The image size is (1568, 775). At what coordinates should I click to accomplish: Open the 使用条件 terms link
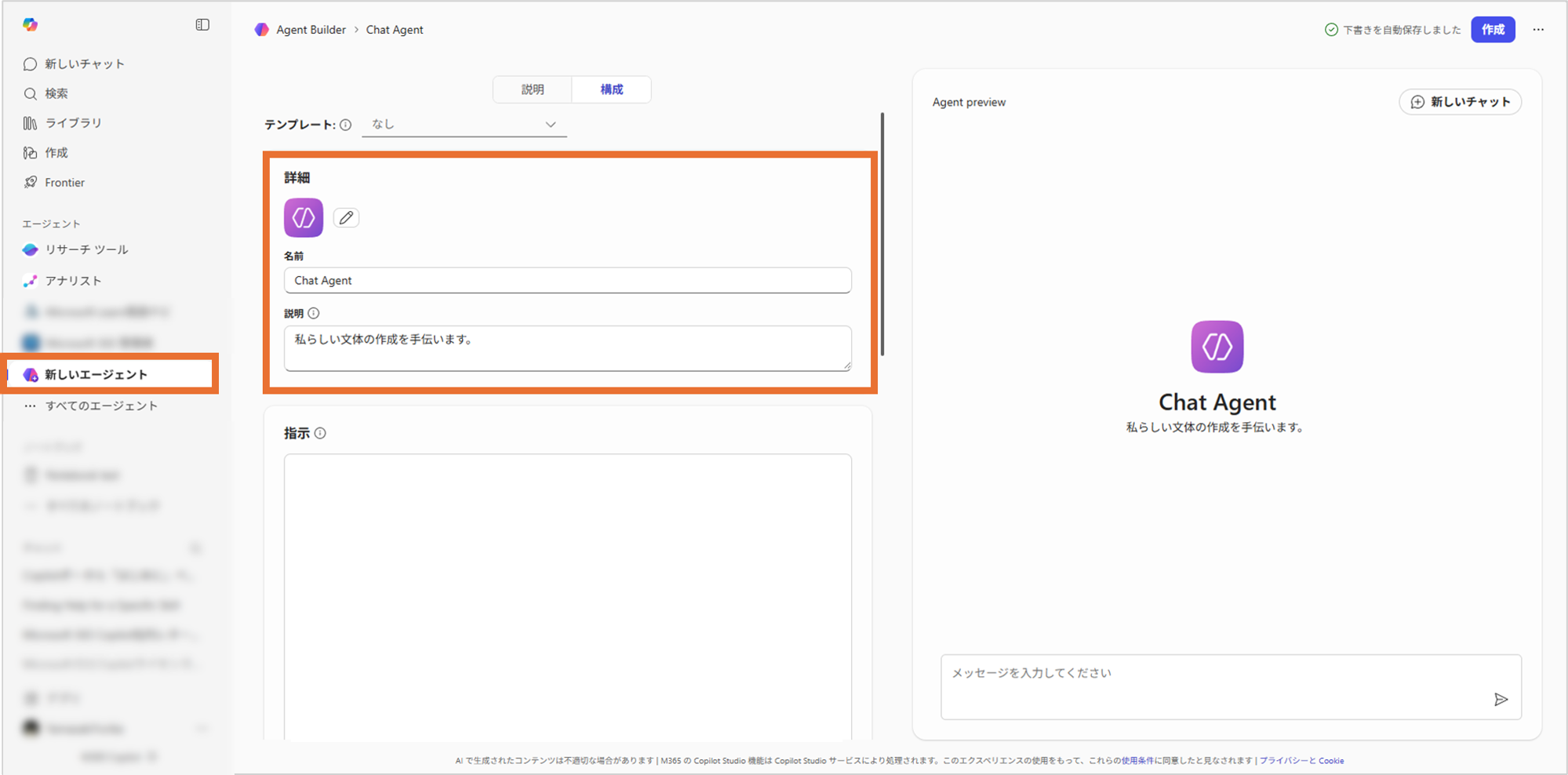click(1137, 761)
